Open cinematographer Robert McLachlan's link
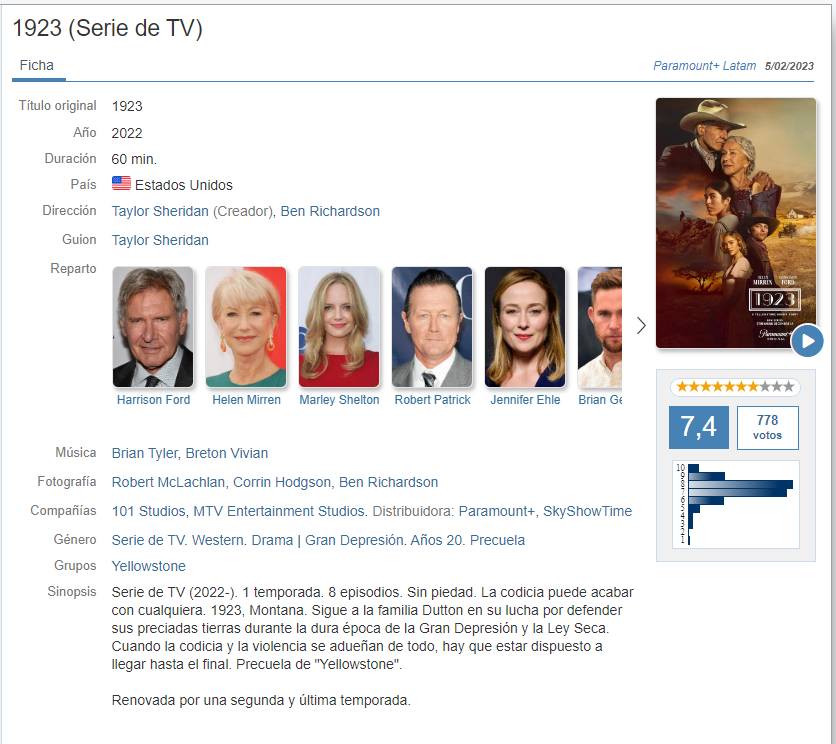This screenshot has width=836, height=744. tap(168, 482)
